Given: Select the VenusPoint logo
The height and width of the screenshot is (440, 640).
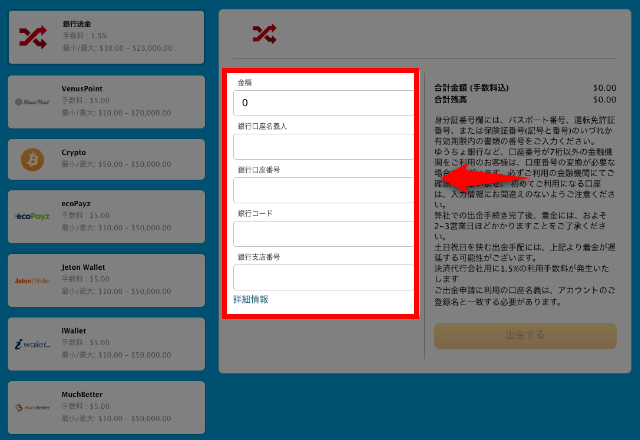Looking at the screenshot, I should tap(33, 101).
